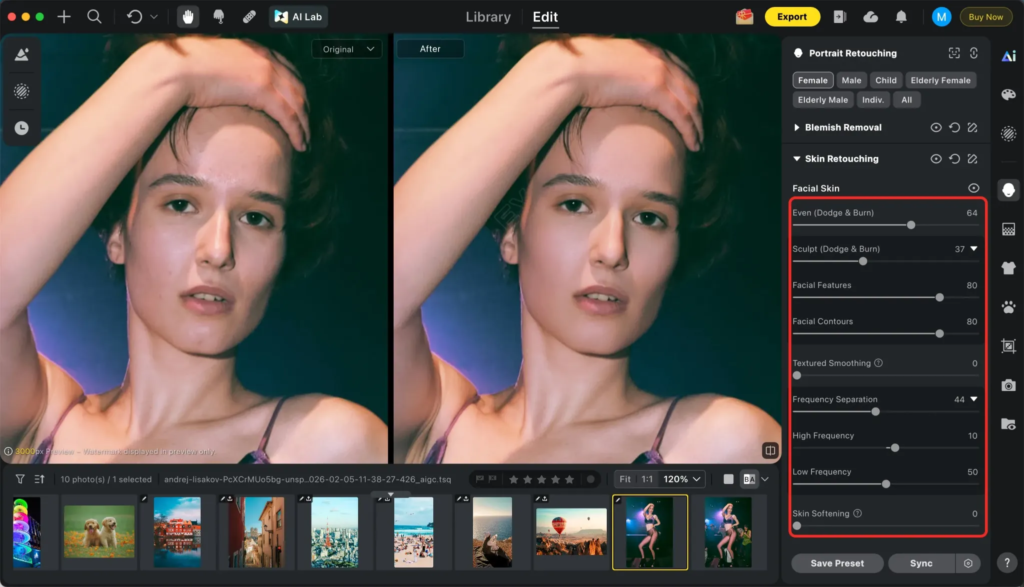Click the search magnifier icon
This screenshot has height=587, width=1024.
(x=94, y=17)
